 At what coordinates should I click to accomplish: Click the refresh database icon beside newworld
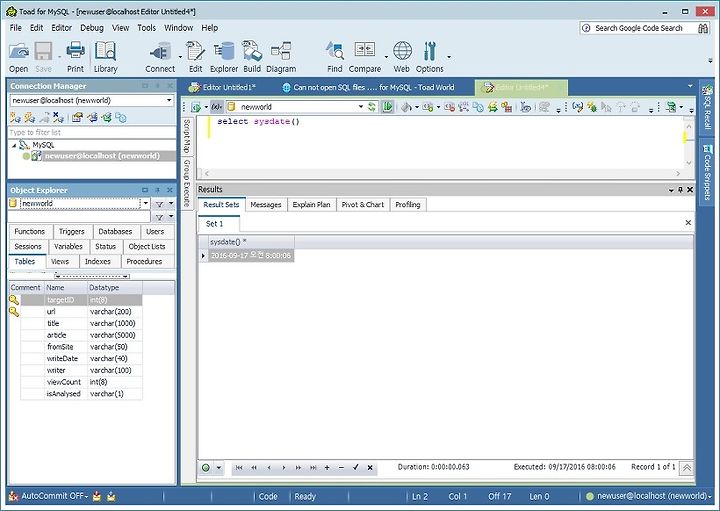[372, 107]
